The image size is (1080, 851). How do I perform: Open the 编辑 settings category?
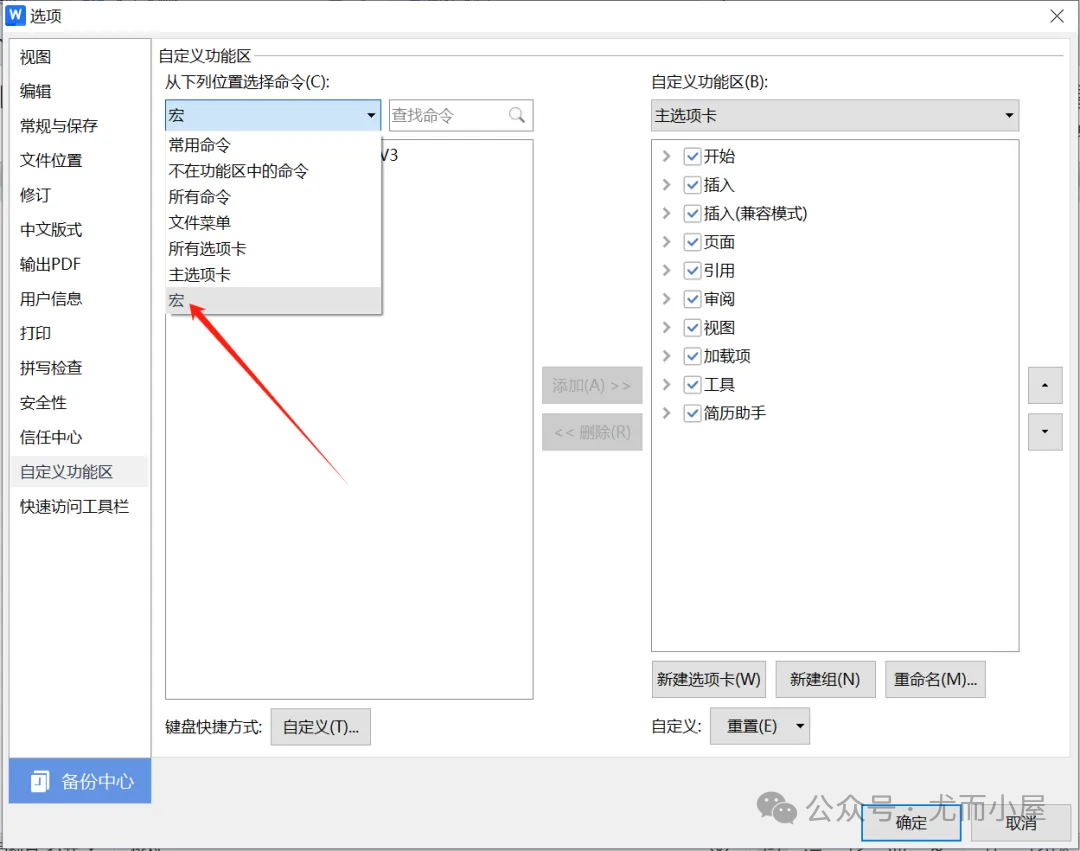79,92
